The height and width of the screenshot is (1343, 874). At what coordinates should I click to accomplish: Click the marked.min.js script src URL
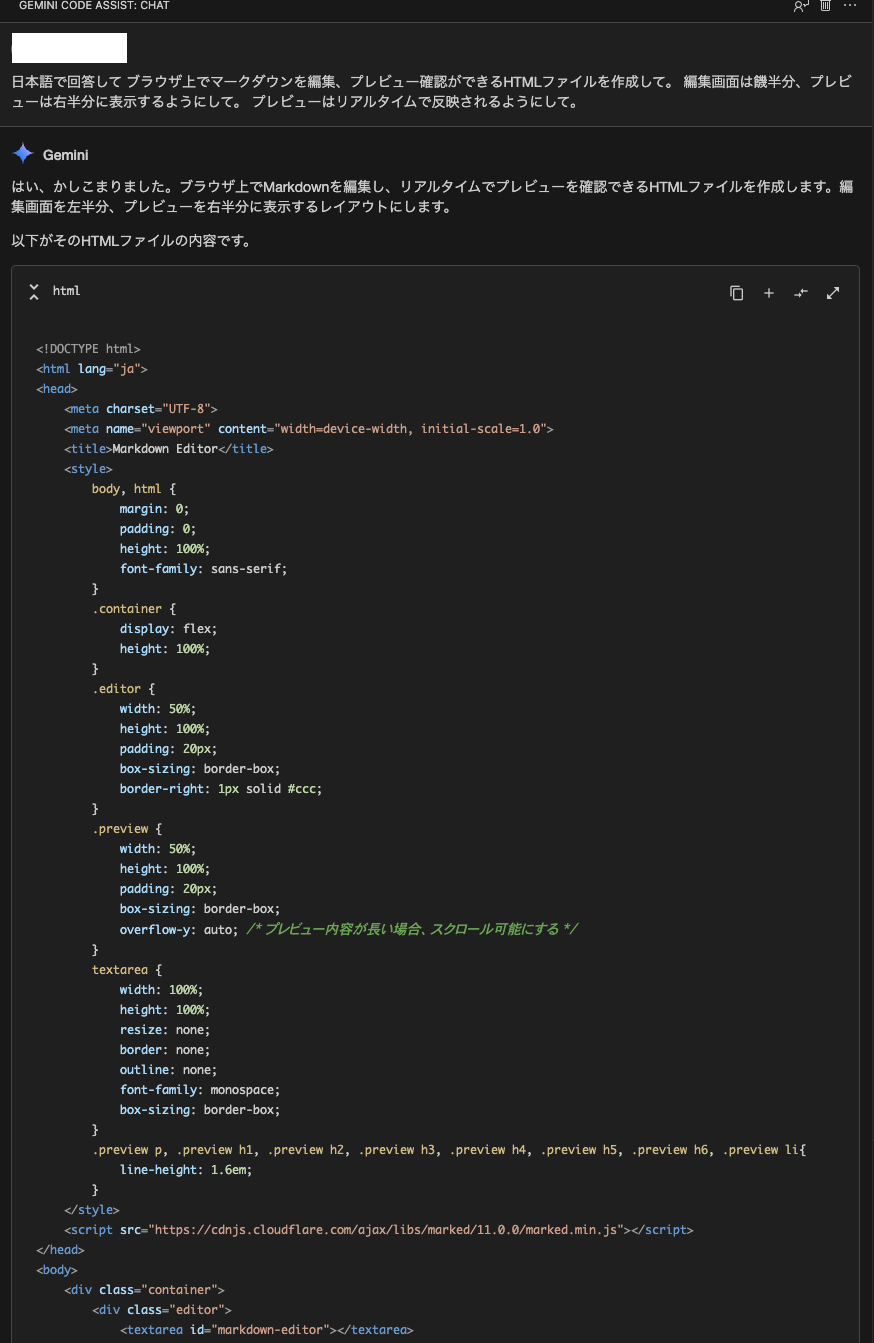click(x=389, y=1230)
